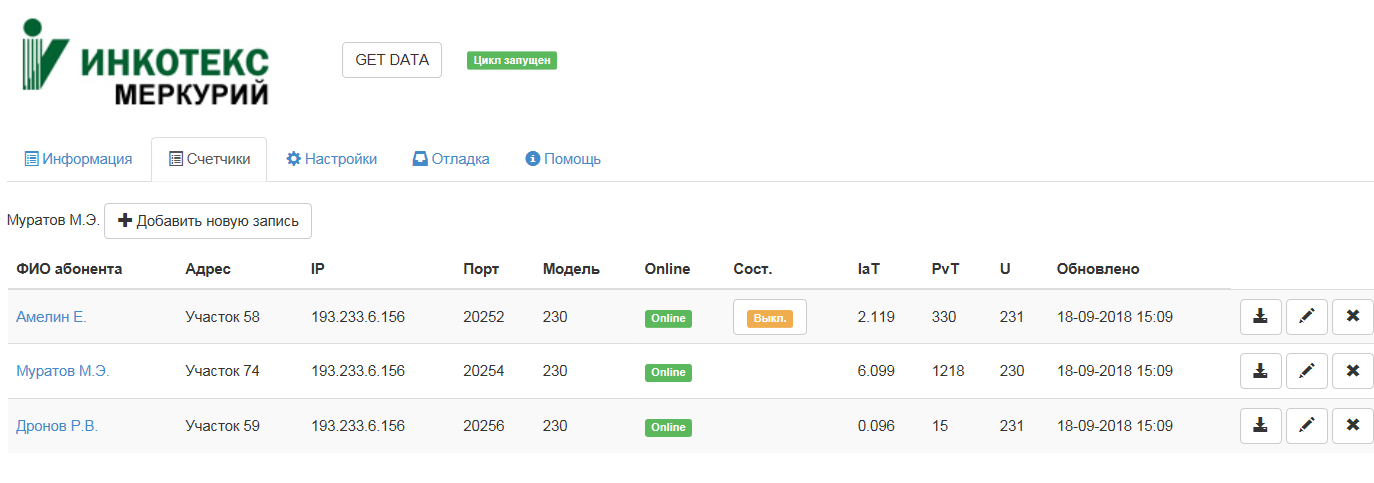Edit the Амелин Е. record
Viewport: 1374px width, 483px height.
point(1306,317)
